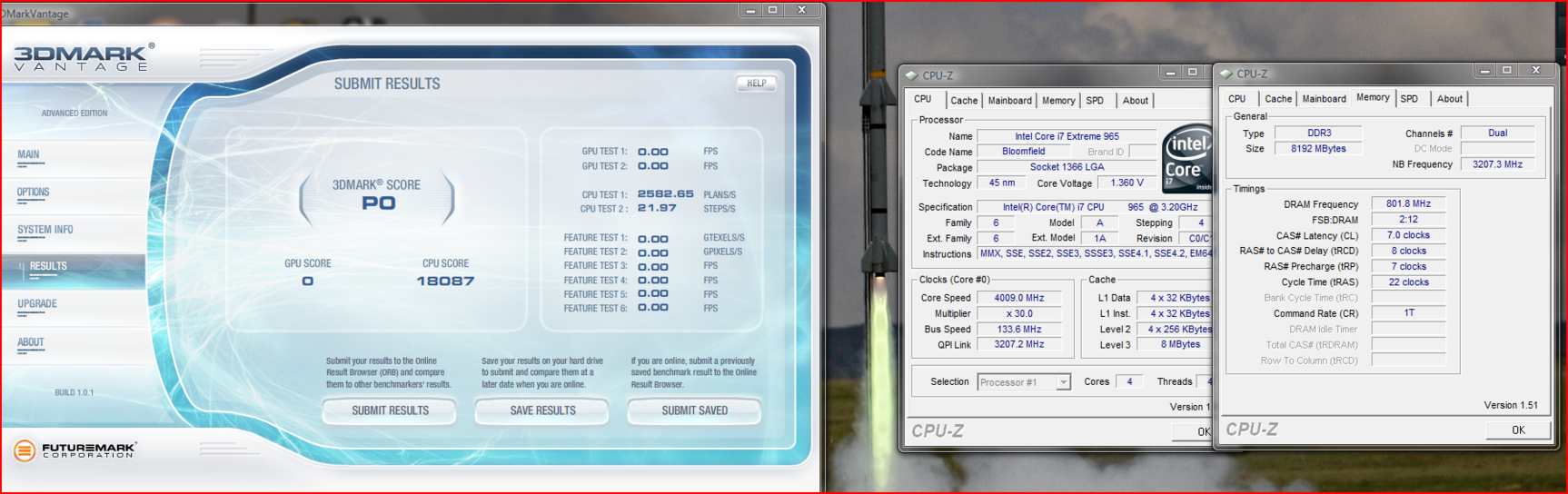
Task: Click the Core Speed field 4009.0 MHz
Action: point(1019,298)
